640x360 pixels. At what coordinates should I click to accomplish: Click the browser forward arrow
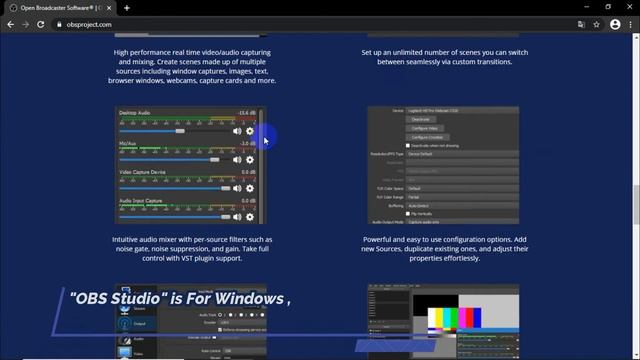tap(25, 24)
